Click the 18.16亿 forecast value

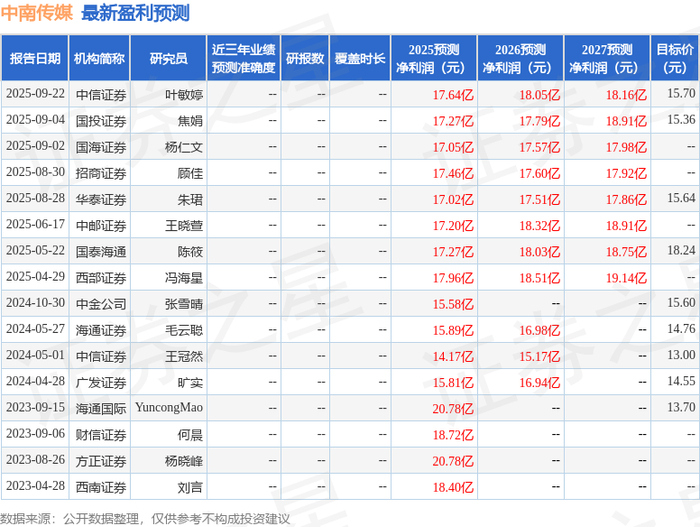coord(626,95)
